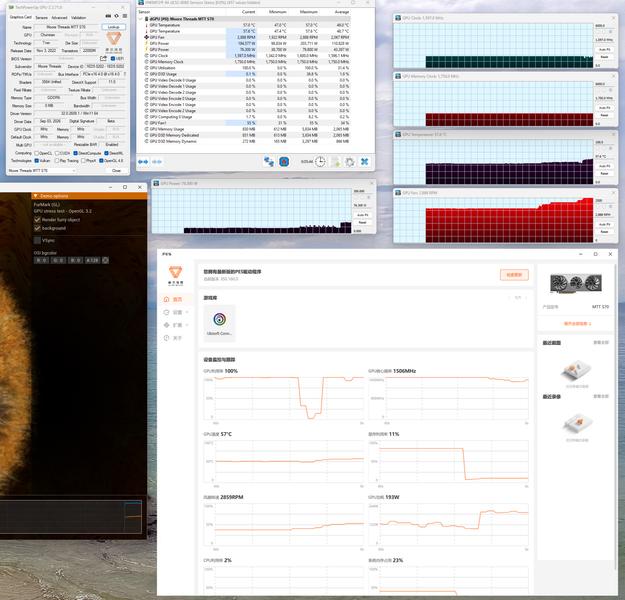Expand the extensions chevron in PES sidebar

pos(187,325)
